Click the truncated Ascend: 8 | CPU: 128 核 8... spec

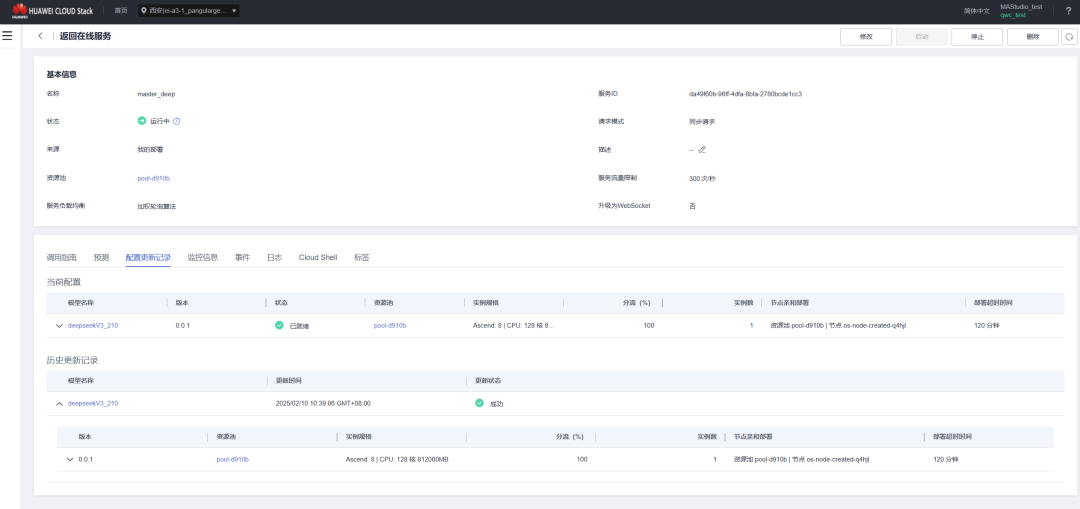click(x=514, y=326)
